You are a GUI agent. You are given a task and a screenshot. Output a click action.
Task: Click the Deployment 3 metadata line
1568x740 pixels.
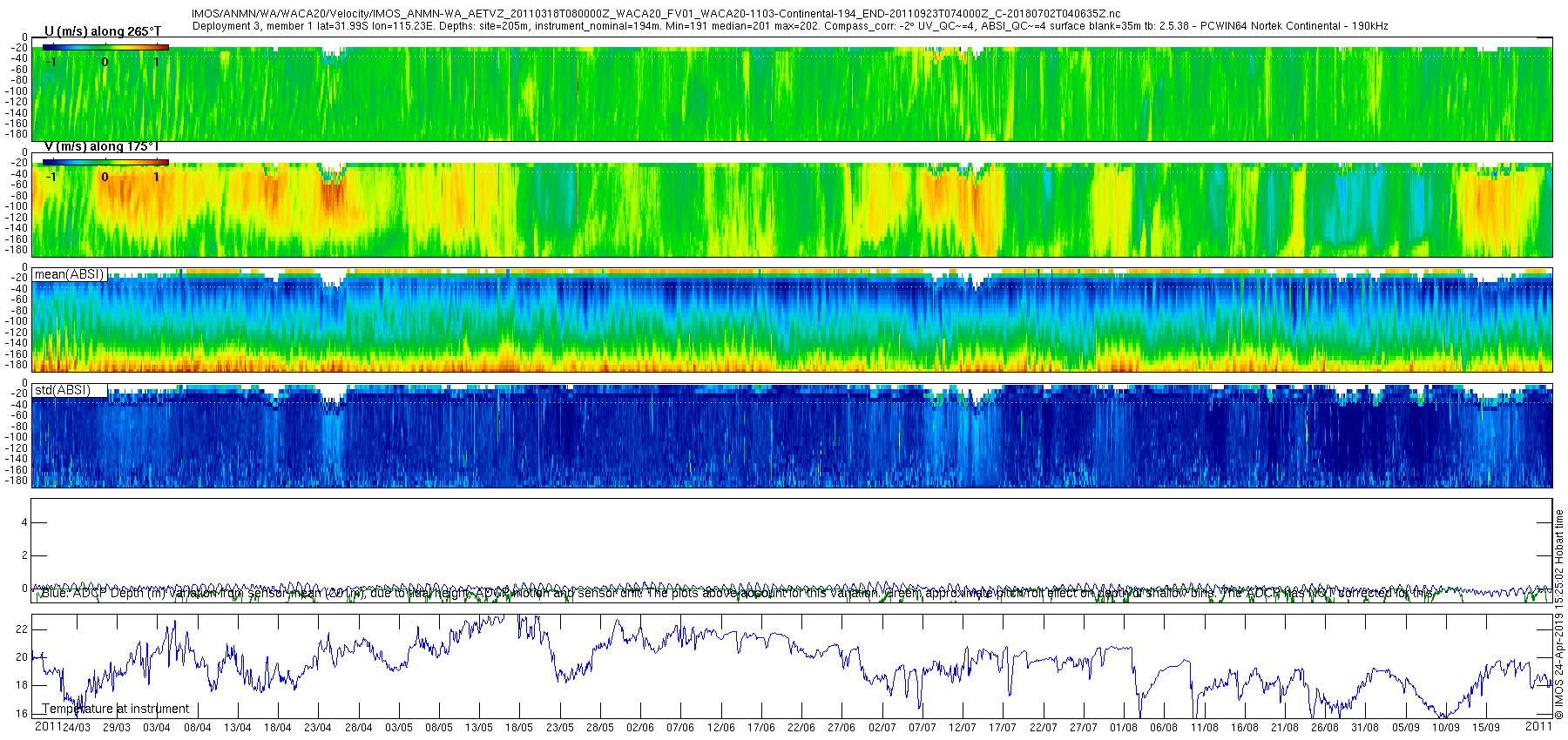click(790, 26)
